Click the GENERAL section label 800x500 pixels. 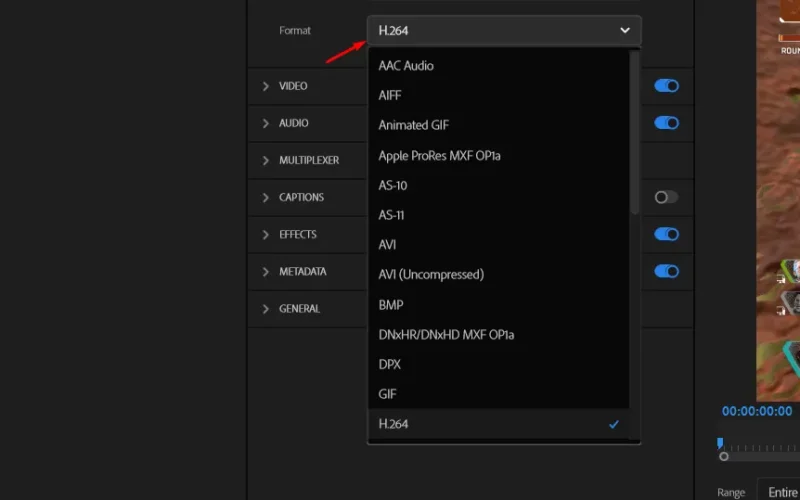(299, 309)
